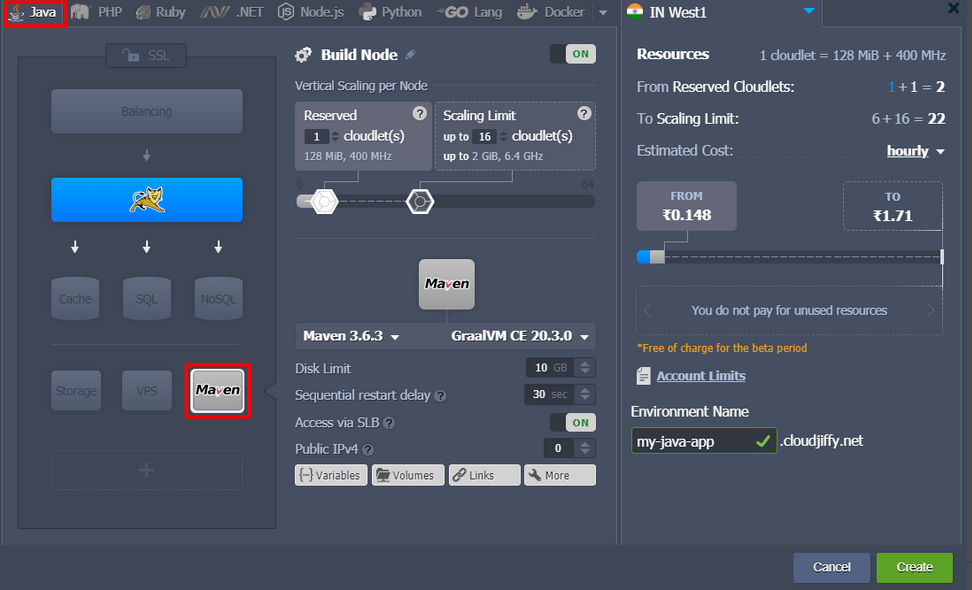Show the previous pricing tip
This screenshot has width=972, height=590.
648,310
